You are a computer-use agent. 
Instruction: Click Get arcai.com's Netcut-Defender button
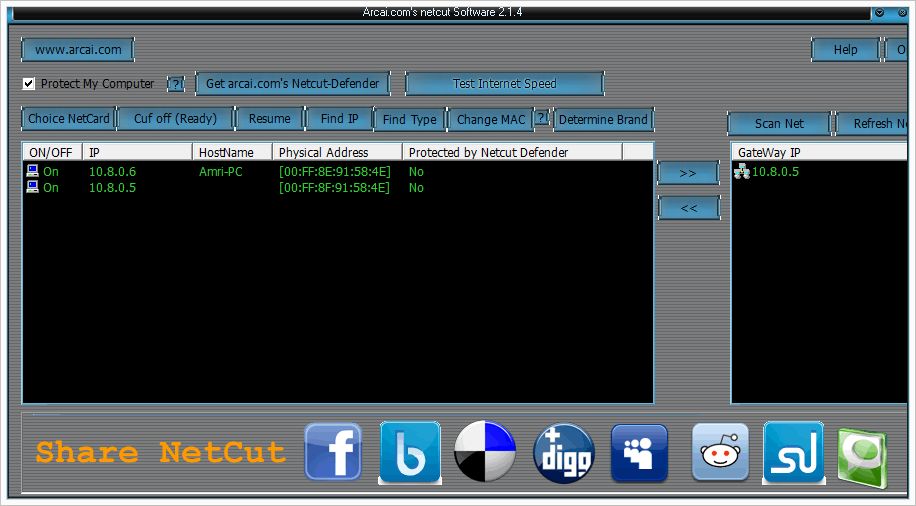point(293,84)
